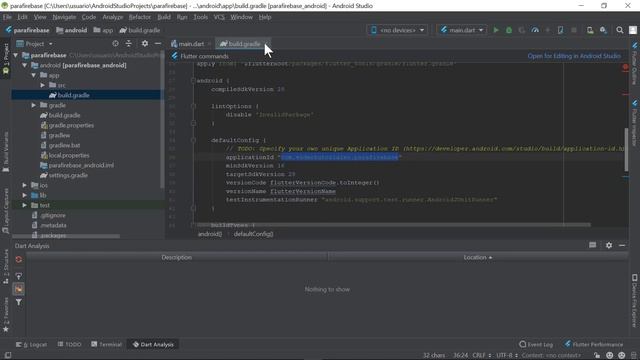Open the profiler gauge icon

[535, 30]
